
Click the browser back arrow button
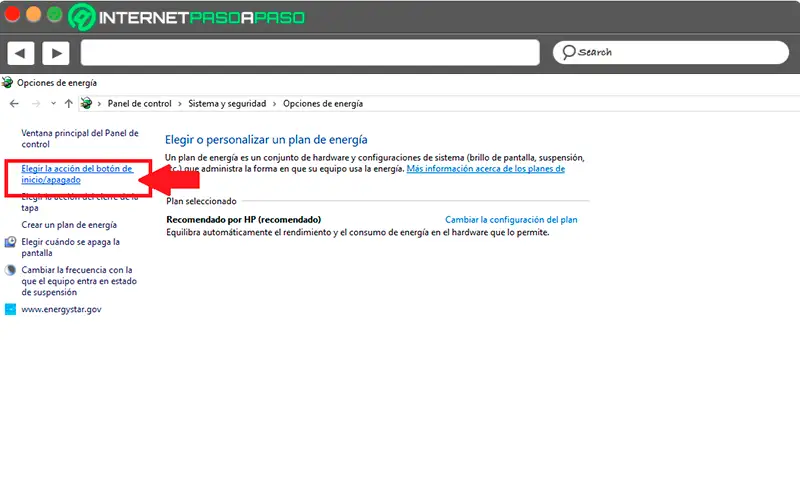[x=20, y=53]
